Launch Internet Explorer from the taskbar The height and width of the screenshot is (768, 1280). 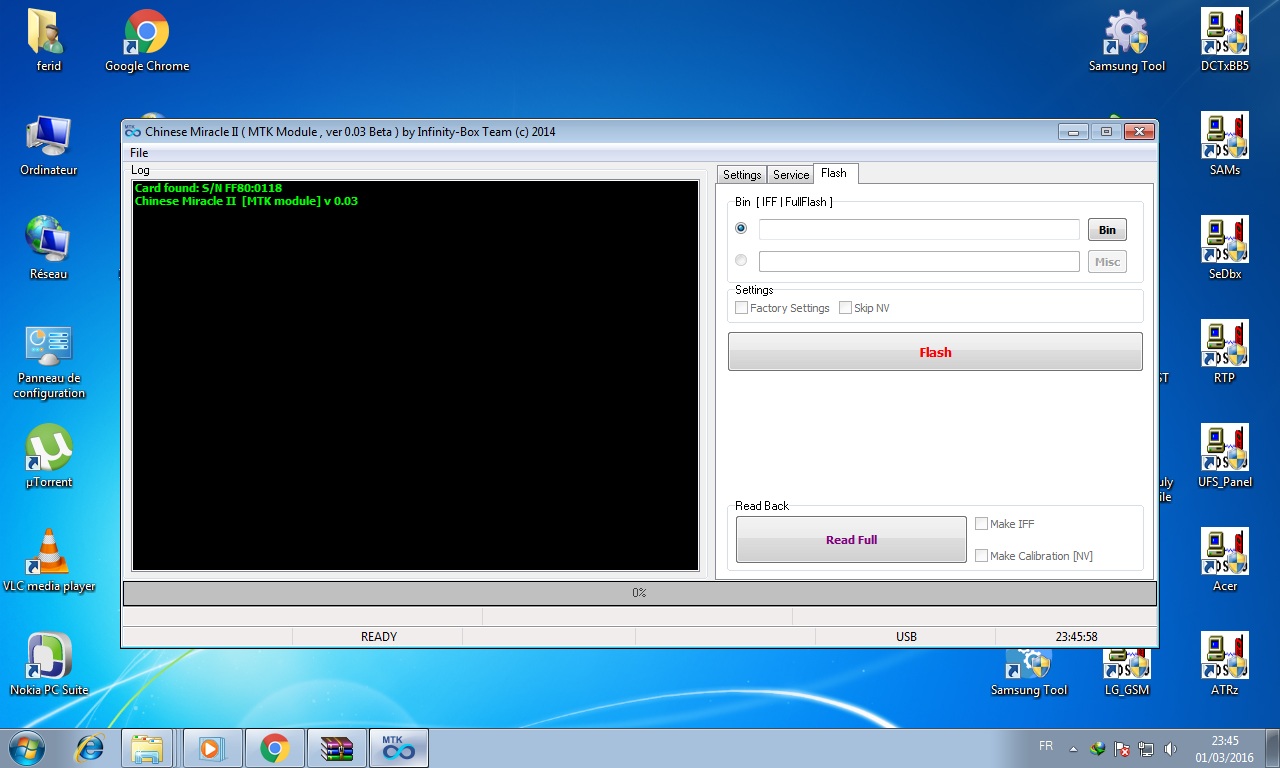90,747
